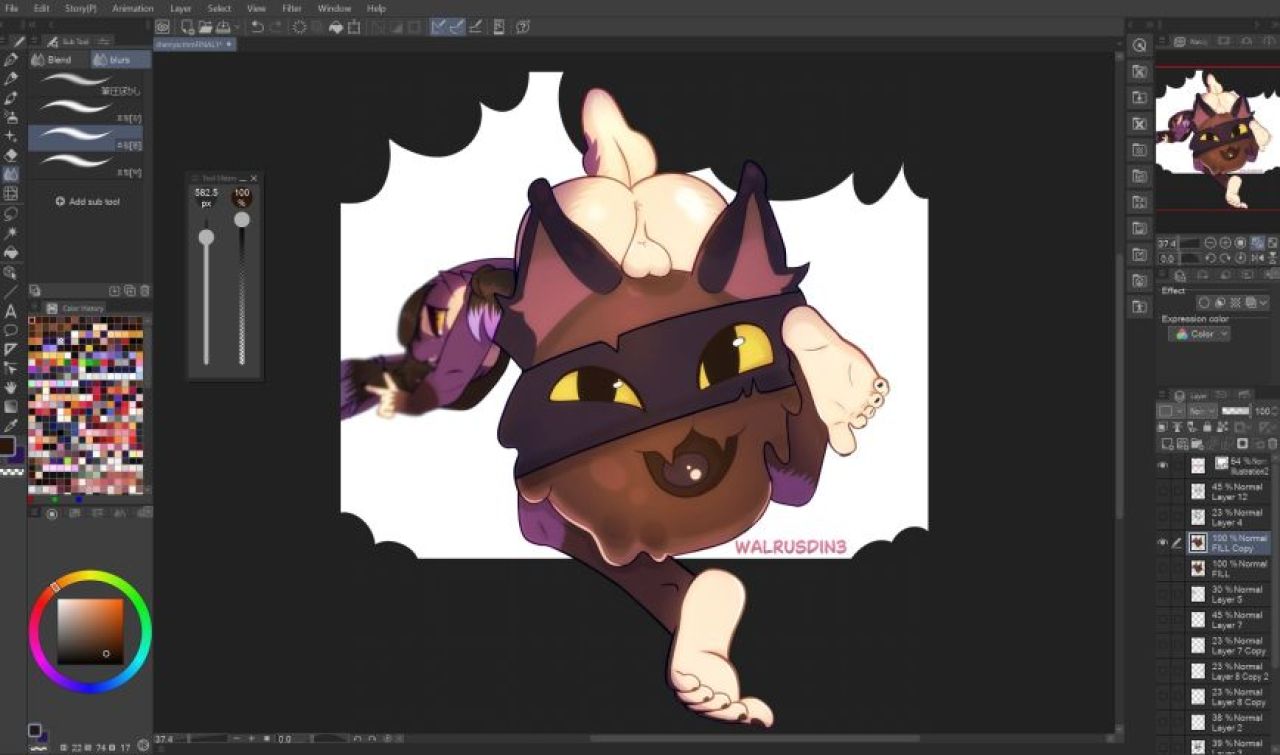Toggle visibility of the 64% Illustration2 layer
The width and height of the screenshot is (1280, 755).
click(x=1162, y=465)
